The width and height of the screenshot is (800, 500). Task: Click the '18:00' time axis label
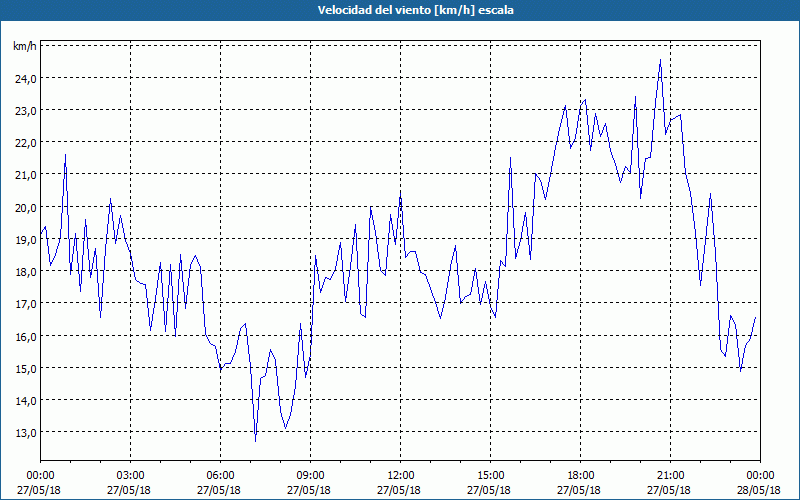(x=580, y=476)
